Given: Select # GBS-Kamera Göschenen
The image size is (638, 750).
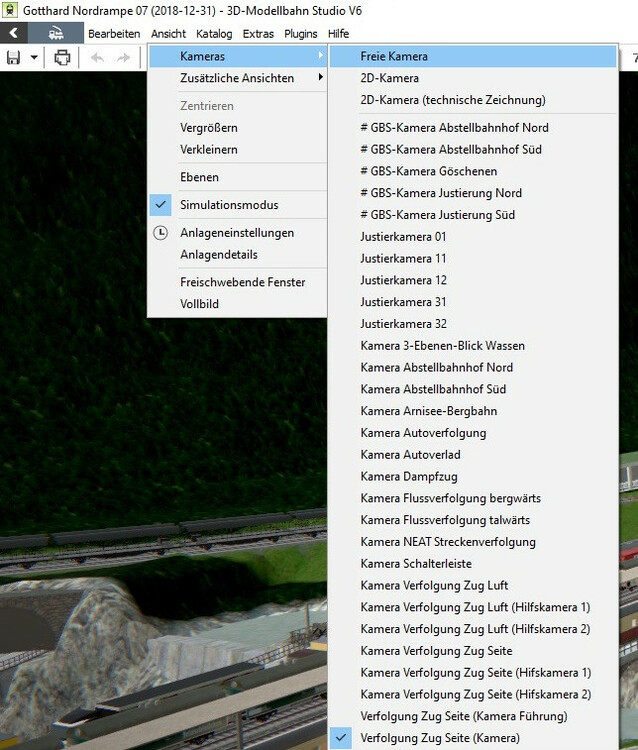Looking at the screenshot, I should [x=473, y=171].
